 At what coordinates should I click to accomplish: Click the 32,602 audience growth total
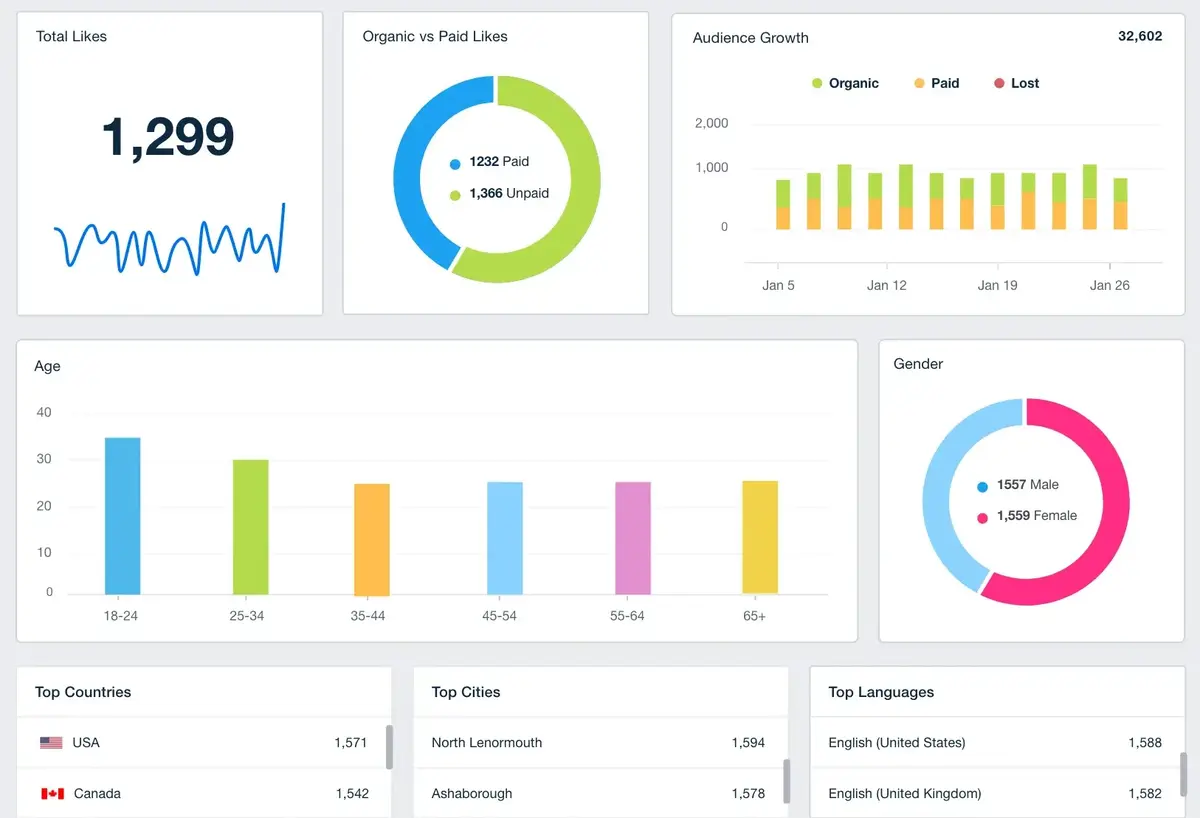1140,36
